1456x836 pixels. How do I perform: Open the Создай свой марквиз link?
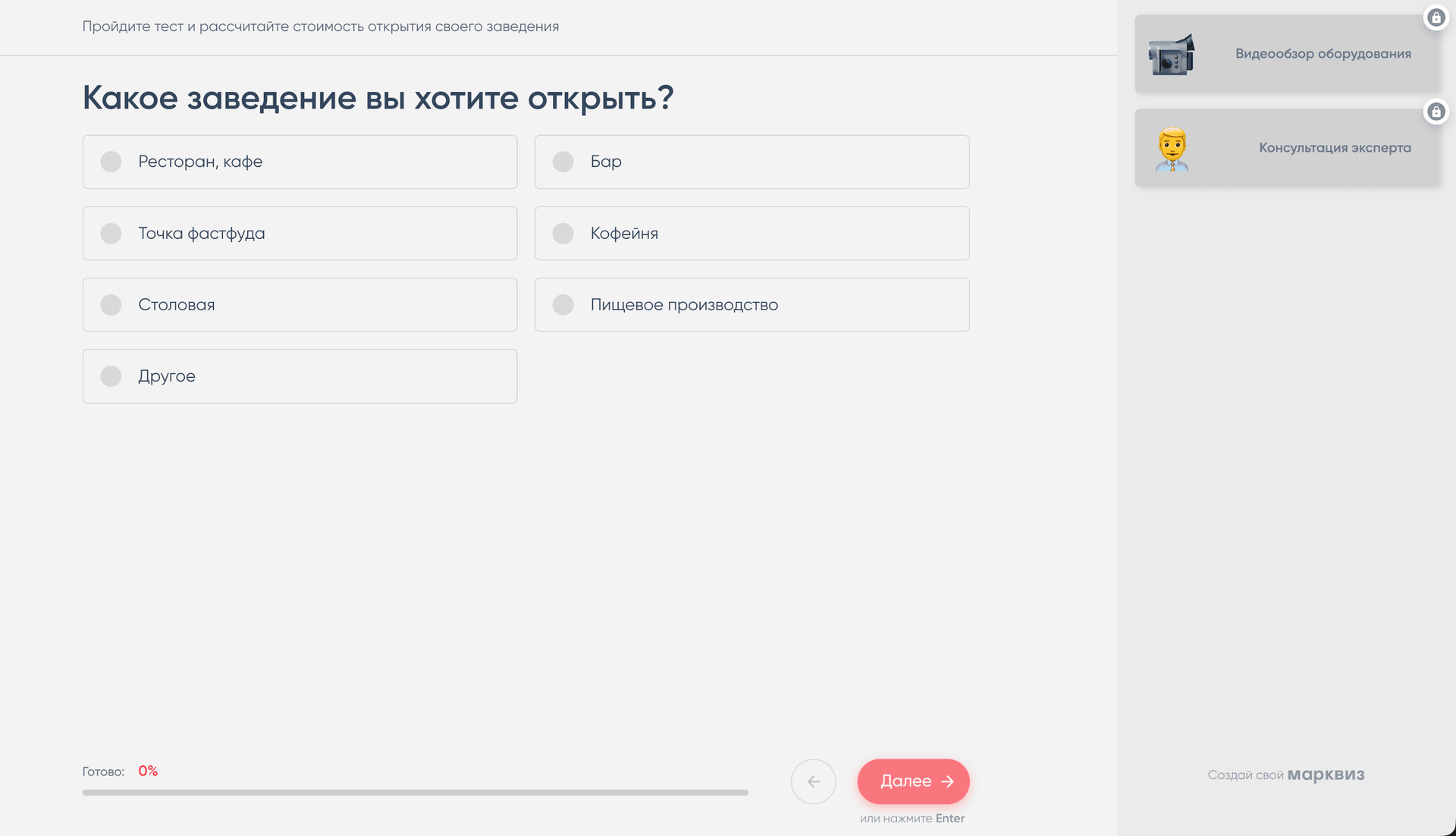pos(1285,775)
